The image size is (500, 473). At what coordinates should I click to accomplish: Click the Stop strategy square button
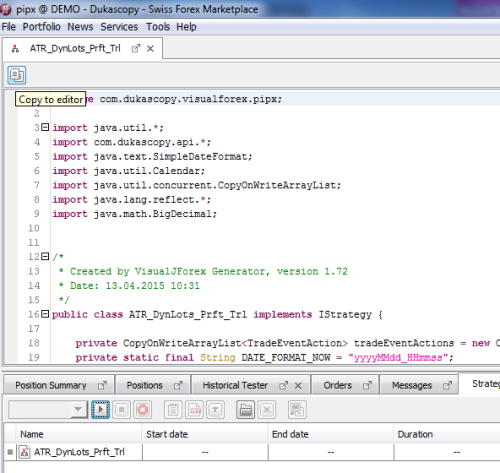pos(122,409)
